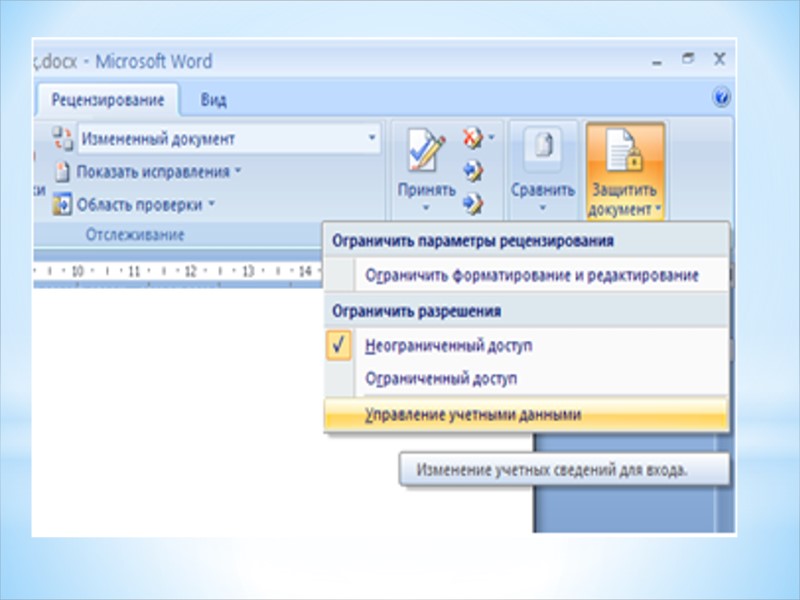Image resolution: width=800 pixels, height=600 pixels.
Task: Open Word help question mark icon
Action: click(x=721, y=96)
